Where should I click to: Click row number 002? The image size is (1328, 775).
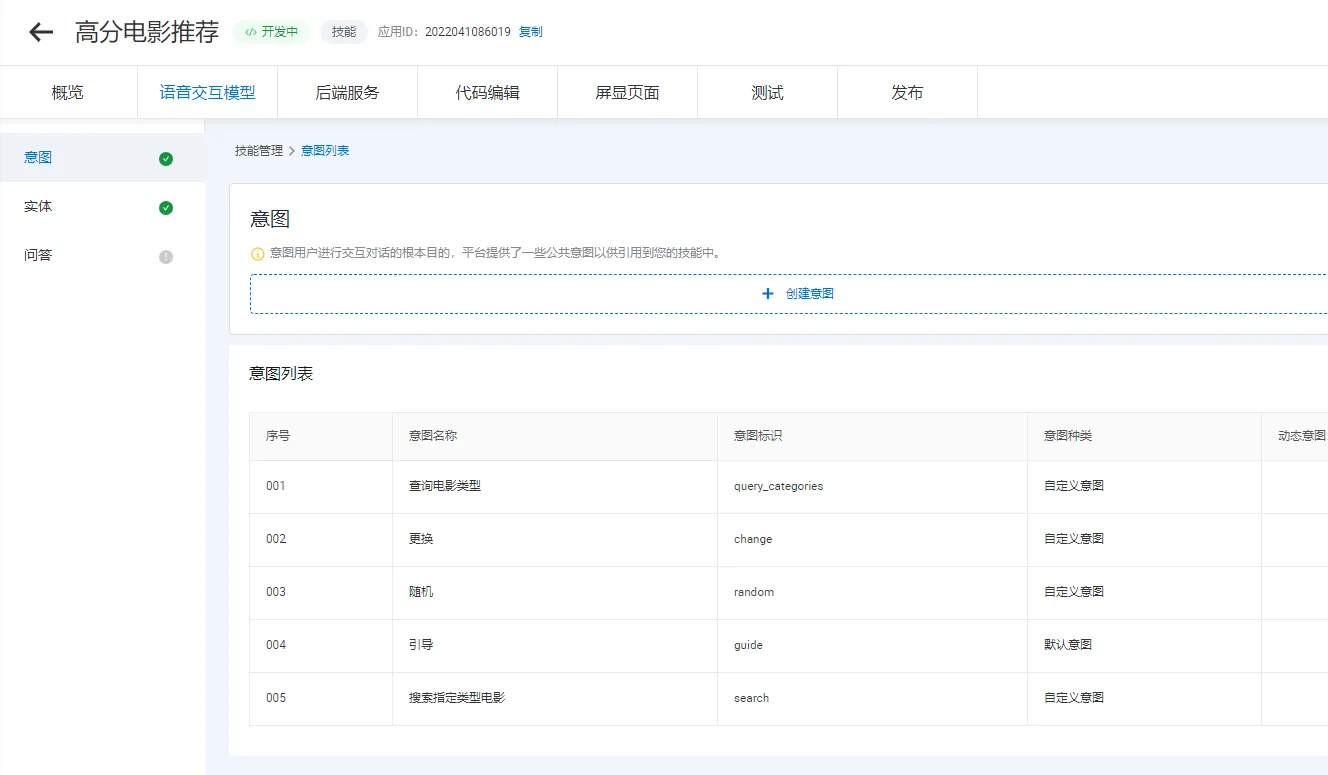276,539
